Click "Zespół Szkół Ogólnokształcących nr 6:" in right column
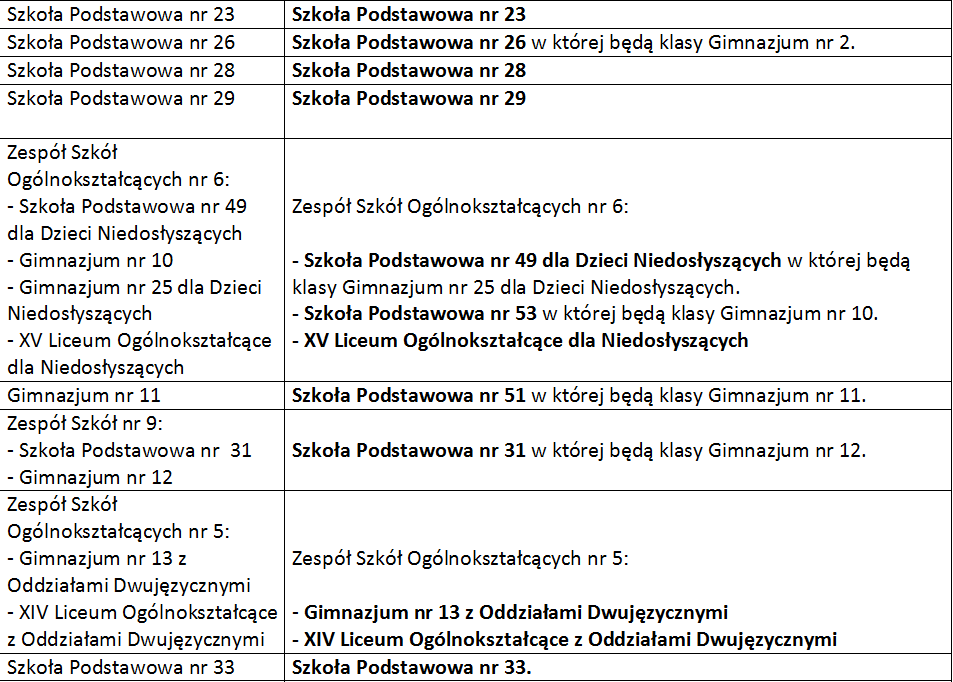Viewport: 953px width, 682px height. [460, 207]
